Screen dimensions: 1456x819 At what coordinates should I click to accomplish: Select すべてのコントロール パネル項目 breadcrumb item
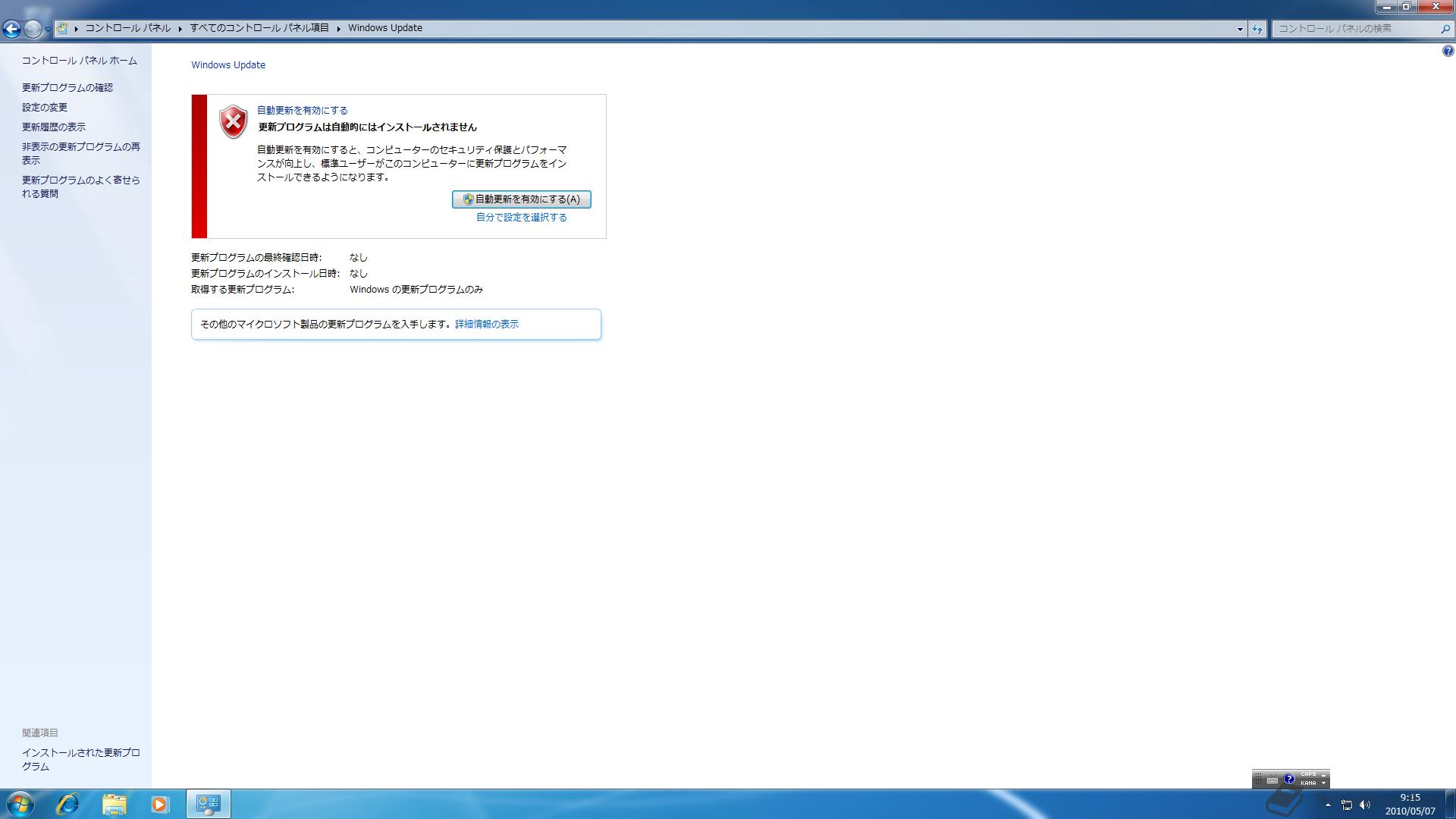pyautogui.click(x=259, y=28)
